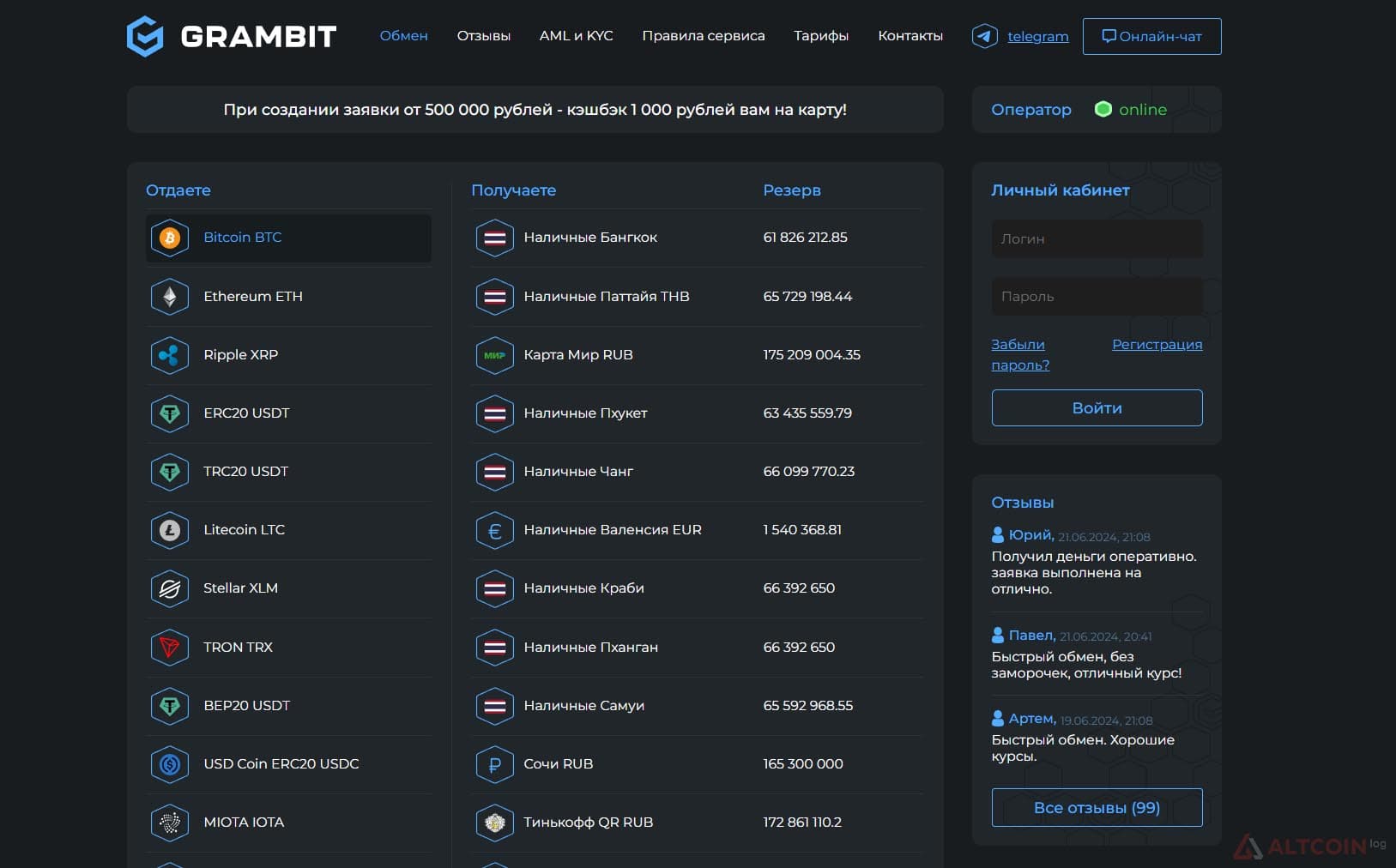
Task: Choose the Тинькофф QR RUB emblem icon
Action: 495,823
